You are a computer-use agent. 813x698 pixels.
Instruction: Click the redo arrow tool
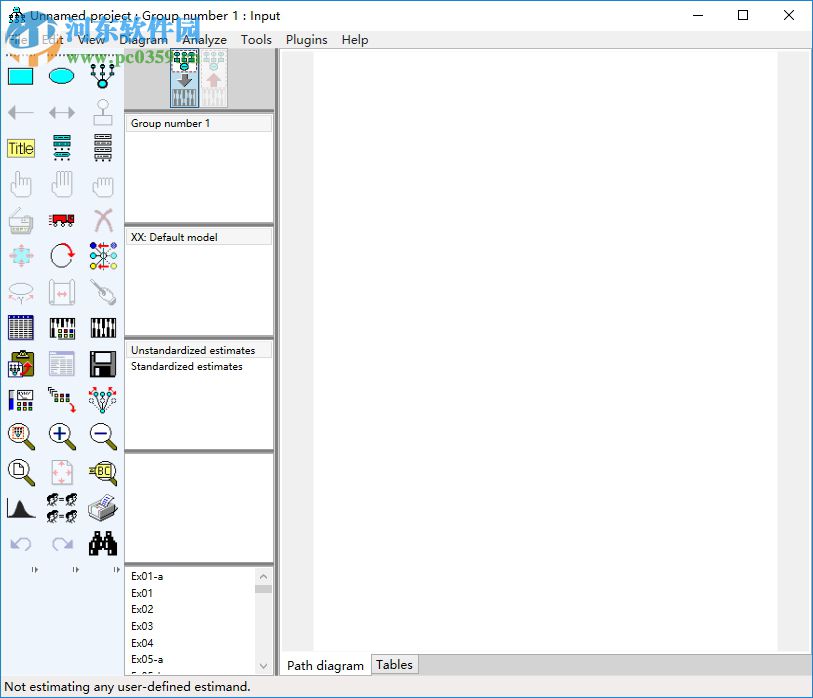pos(62,543)
